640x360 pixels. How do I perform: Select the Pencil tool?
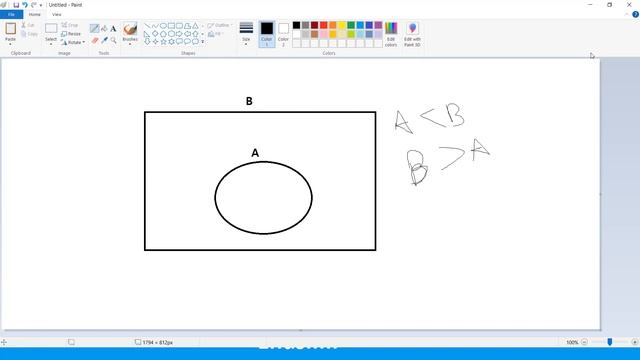94,29
